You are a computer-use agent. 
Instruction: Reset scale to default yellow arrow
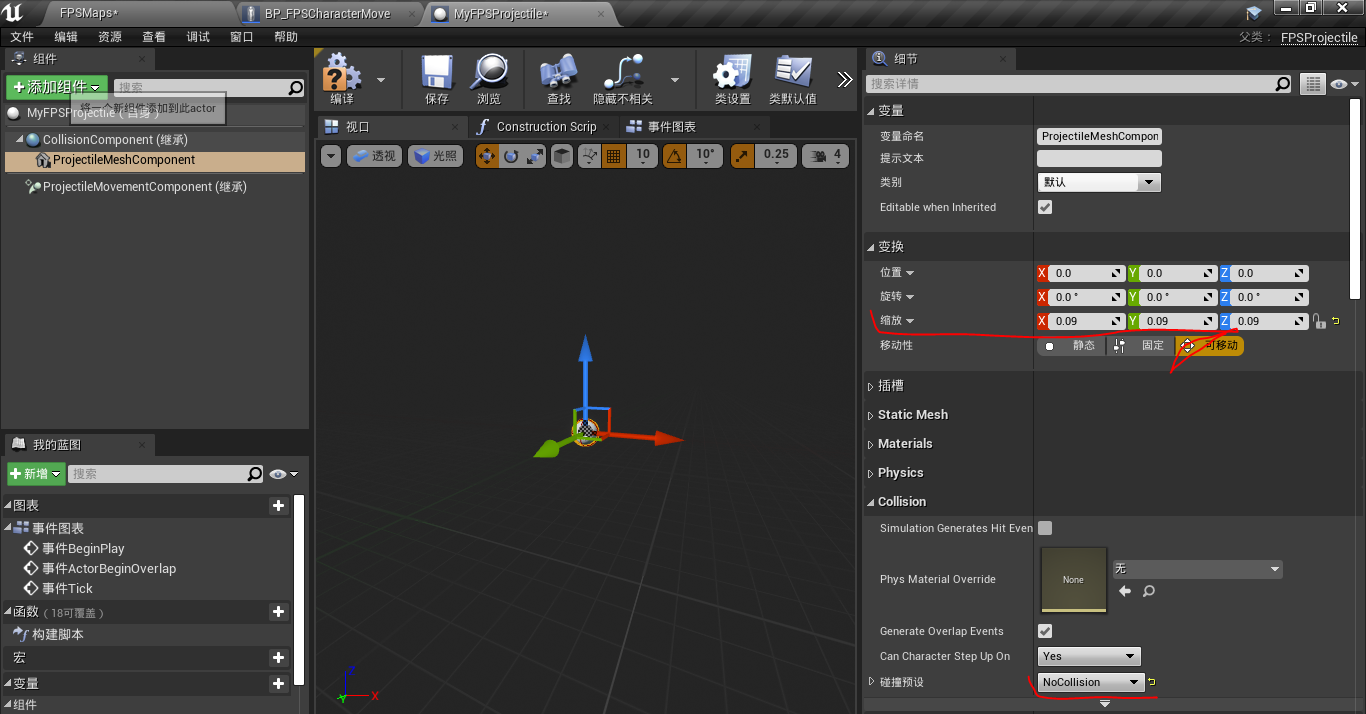click(1335, 321)
